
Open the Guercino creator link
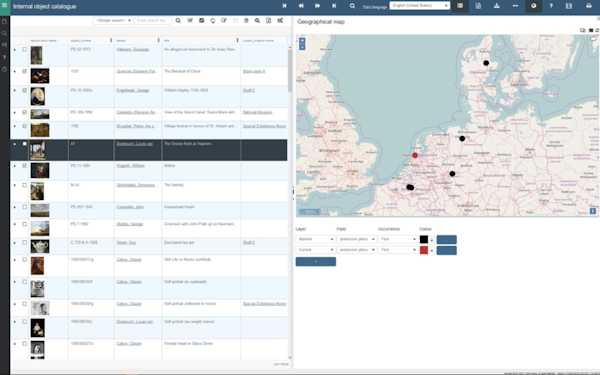click(x=137, y=71)
